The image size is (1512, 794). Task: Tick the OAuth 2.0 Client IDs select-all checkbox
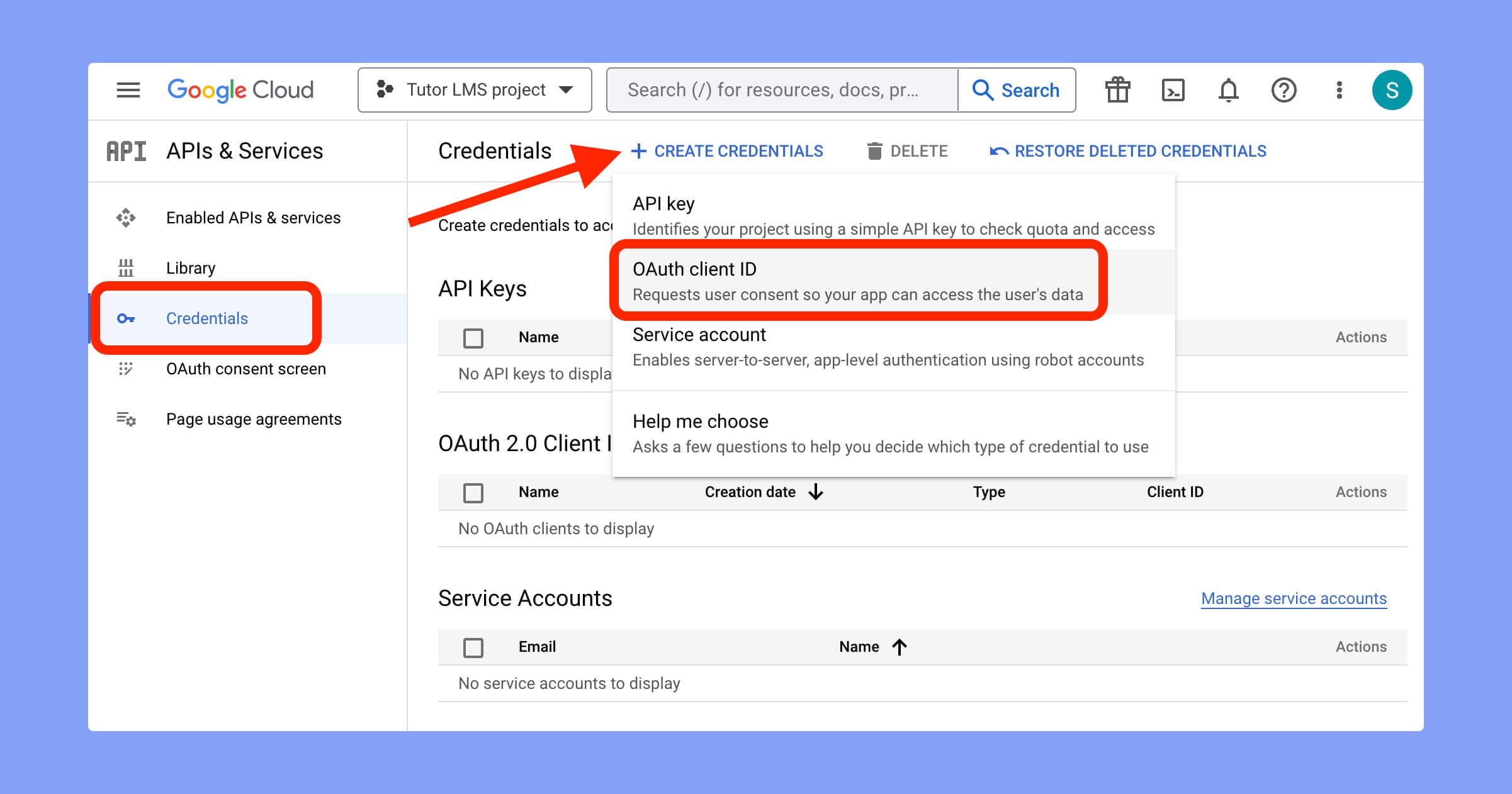click(473, 493)
